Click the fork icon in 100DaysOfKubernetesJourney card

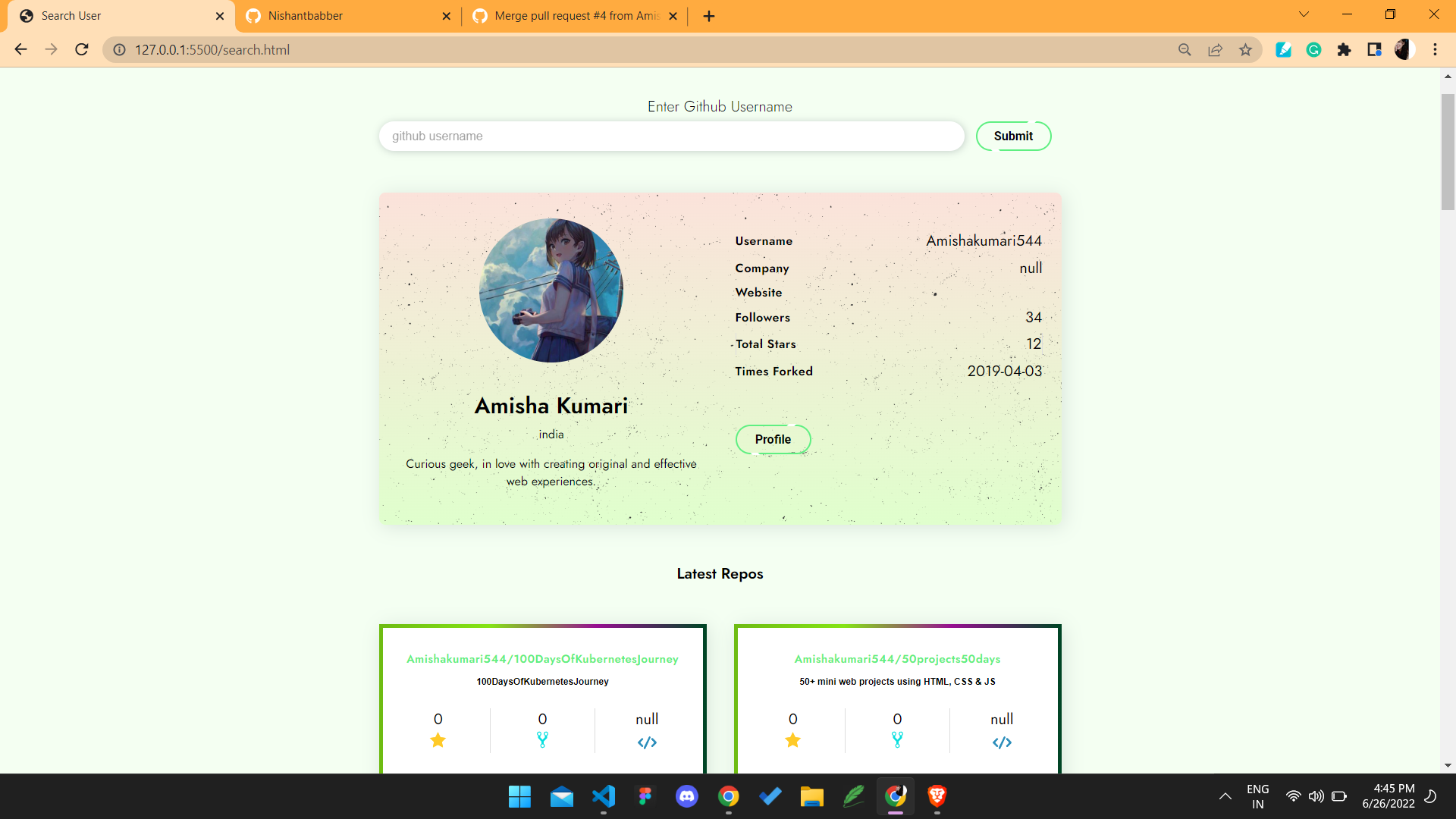542,740
